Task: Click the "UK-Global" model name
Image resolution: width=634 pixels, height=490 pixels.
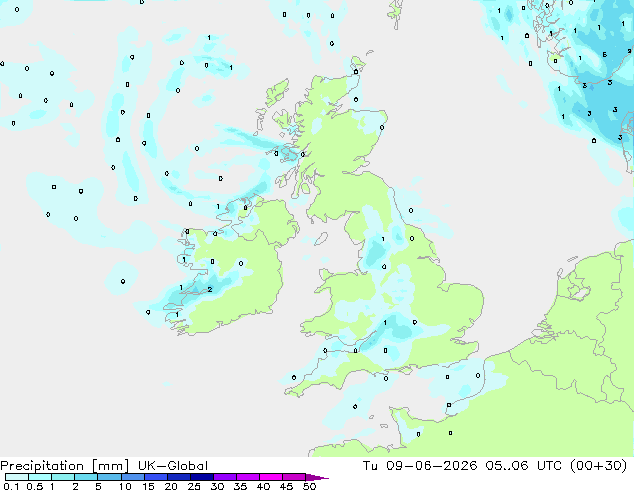Action: click(173, 466)
